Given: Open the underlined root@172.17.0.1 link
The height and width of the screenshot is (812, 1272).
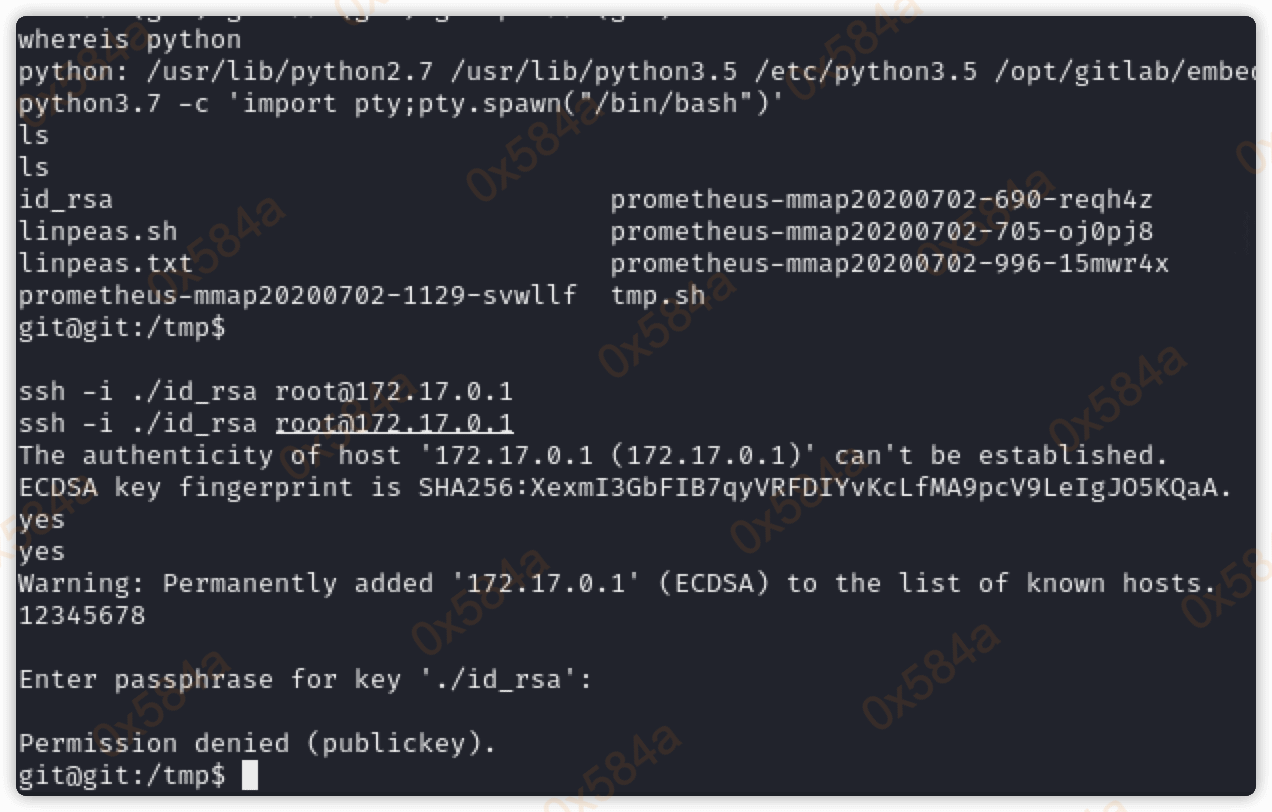Looking at the screenshot, I should click(x=394, y=423).
